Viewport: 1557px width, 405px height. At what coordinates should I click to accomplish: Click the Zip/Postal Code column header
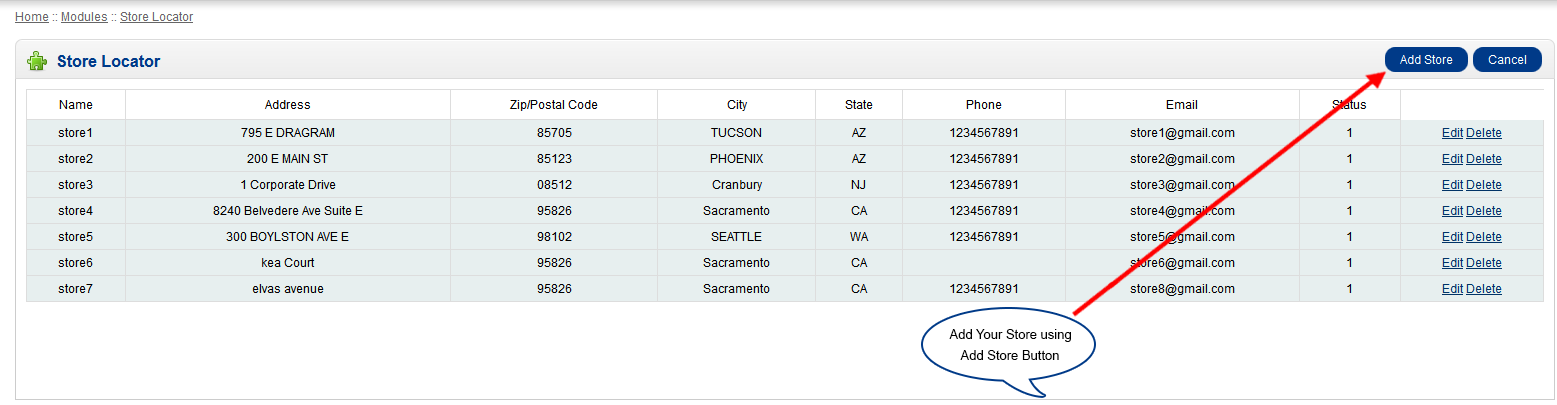click(x=554, y=105)
